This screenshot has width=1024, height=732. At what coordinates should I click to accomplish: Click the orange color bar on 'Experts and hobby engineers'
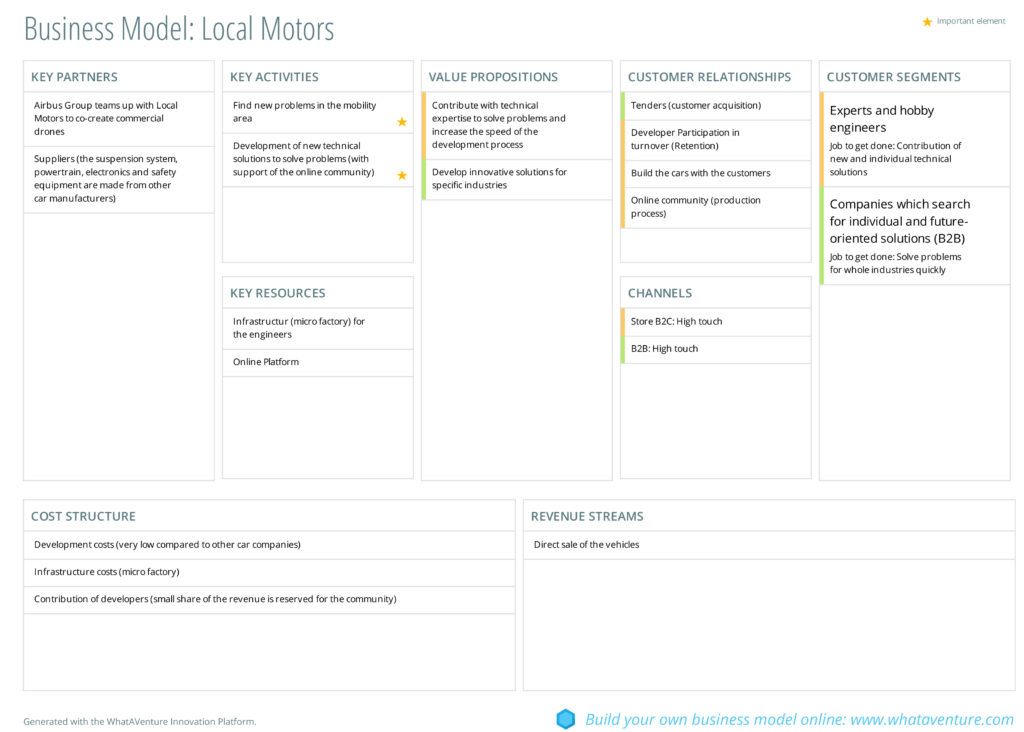point(822,139)
